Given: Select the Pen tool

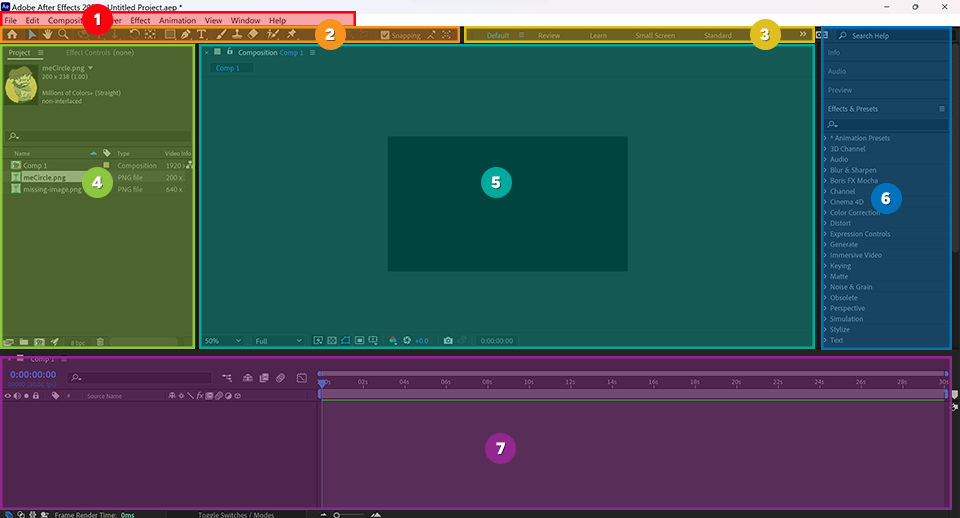Looking at the screenshot, I should pyautogui.click(x=186, y=35).
